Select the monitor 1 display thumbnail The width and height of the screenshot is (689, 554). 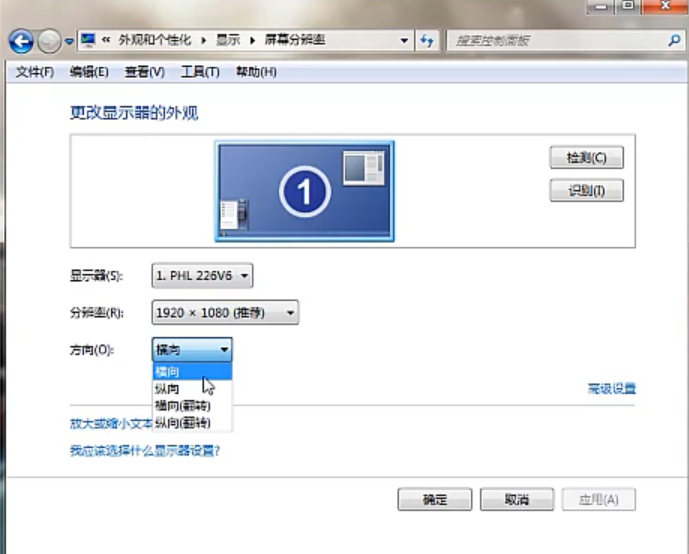coord(304,191)
